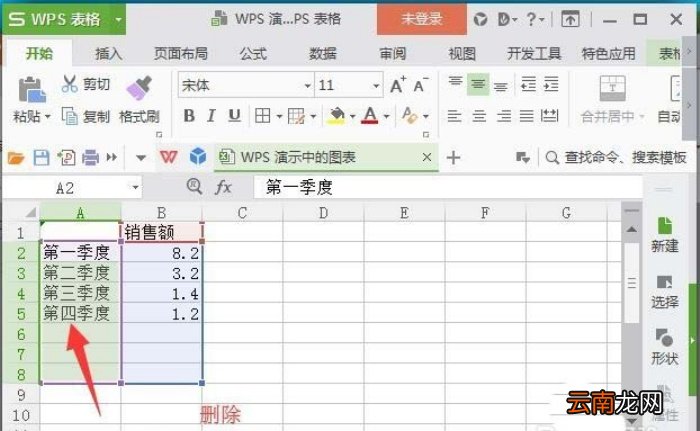
Task: Click the 选择 (Select) sidebar button
Action: pos(664,292)
